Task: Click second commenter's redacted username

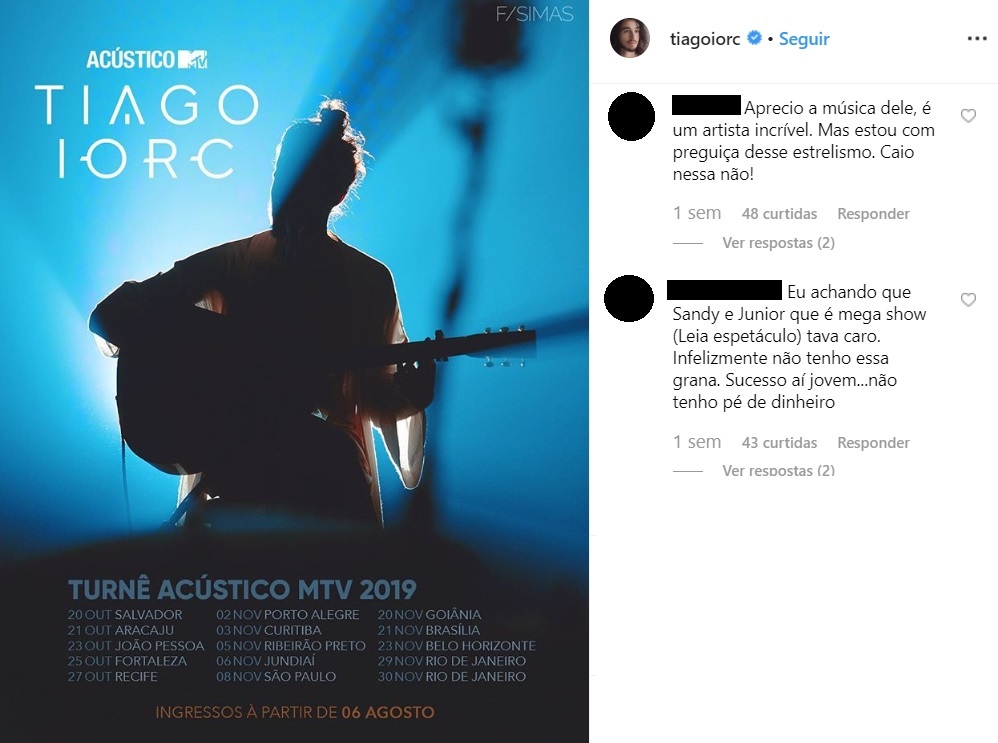Action: 724,290
